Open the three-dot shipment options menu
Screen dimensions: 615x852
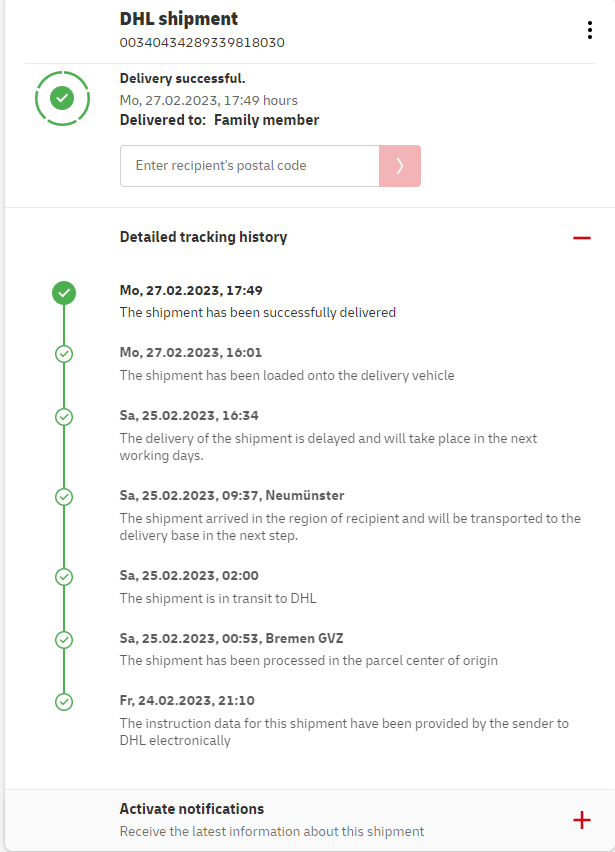pyautogui.click(x=590, y=30)
